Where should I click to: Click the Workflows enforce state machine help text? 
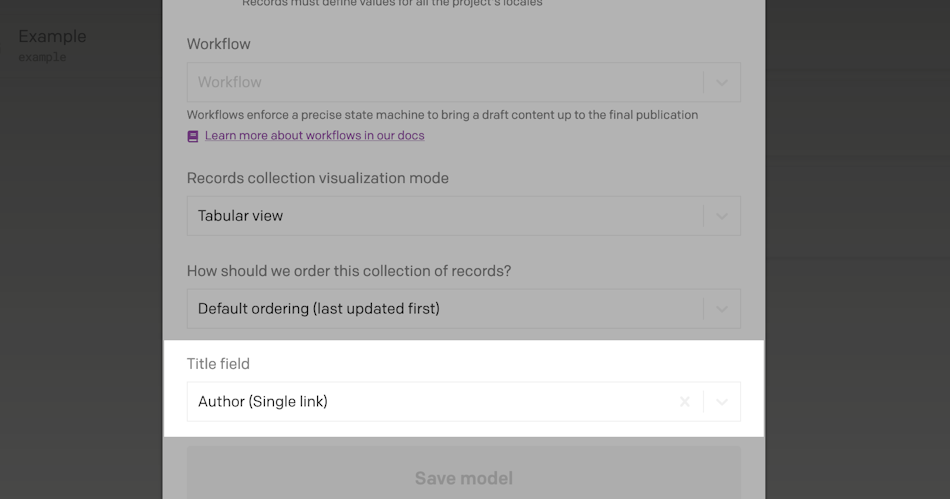[442, 115]
